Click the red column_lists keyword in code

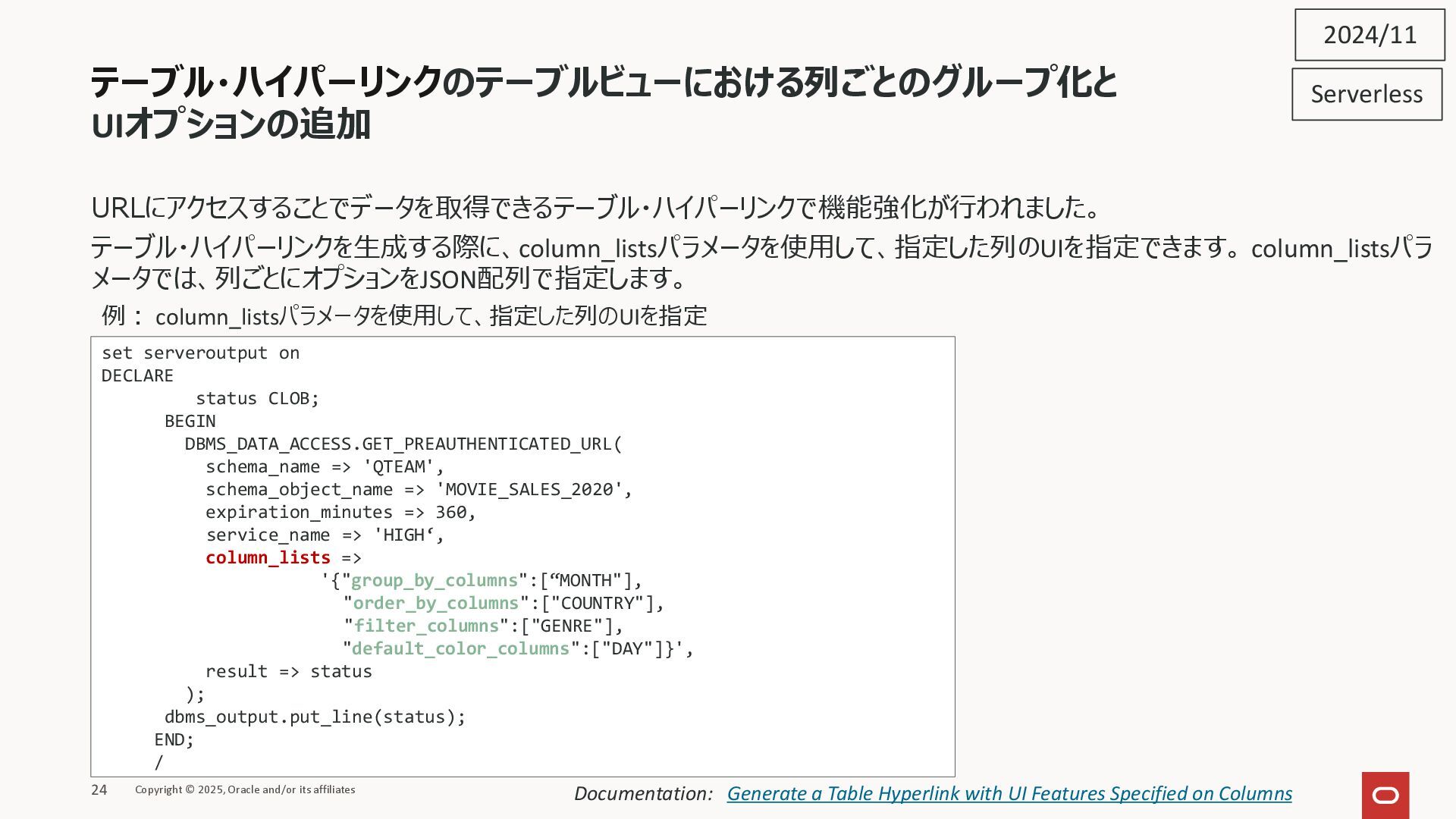click(x=268, y=557)
